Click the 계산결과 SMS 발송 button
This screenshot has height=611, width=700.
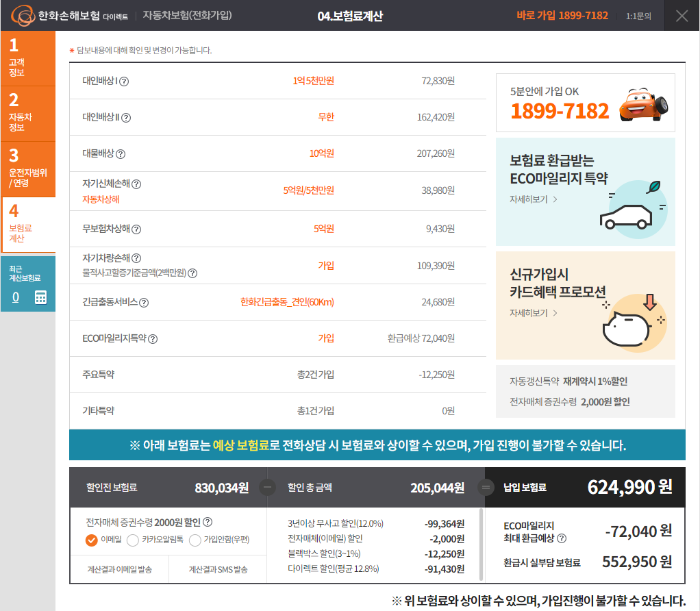[218, 569]
